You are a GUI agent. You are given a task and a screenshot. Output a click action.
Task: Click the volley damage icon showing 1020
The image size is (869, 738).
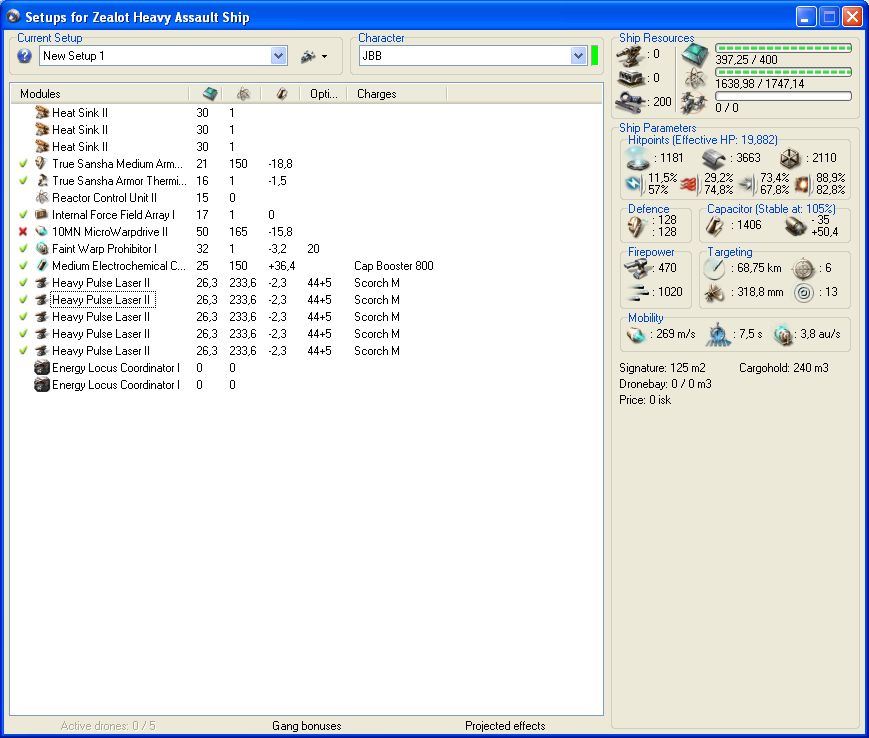tap(638, 292)
